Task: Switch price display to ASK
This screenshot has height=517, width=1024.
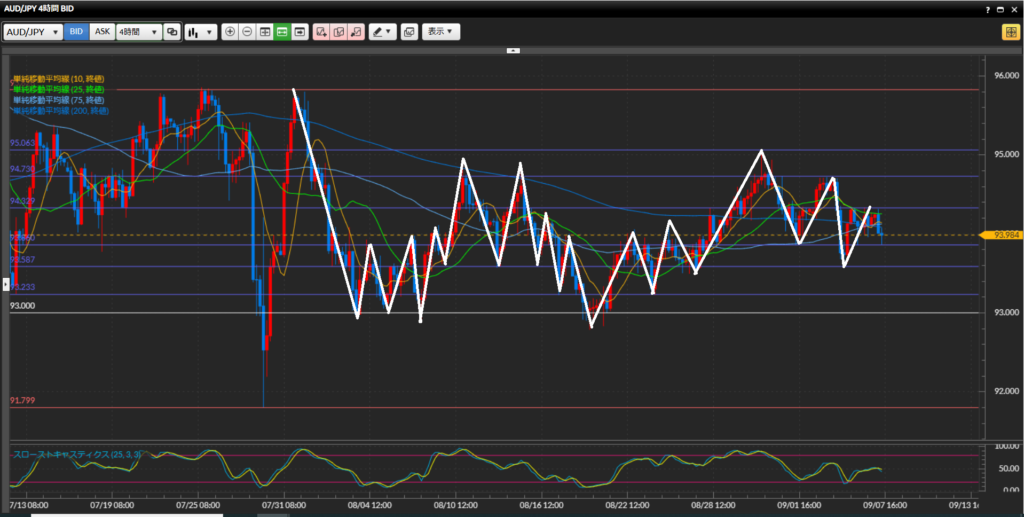Action: 102,32
